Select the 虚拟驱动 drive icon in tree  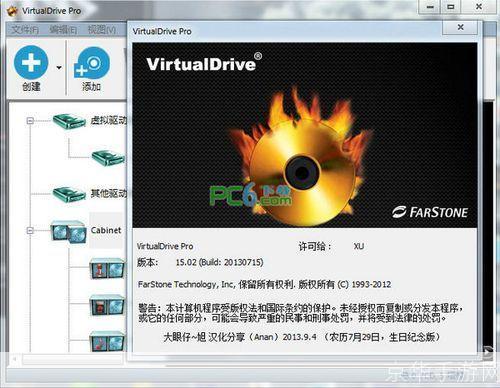point(69,121)
